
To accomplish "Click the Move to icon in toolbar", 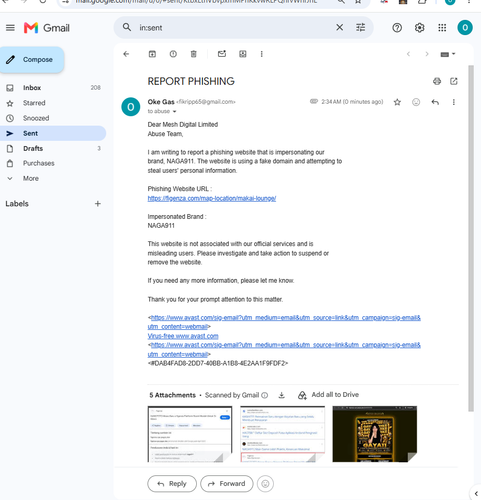I will pos(243,54).
